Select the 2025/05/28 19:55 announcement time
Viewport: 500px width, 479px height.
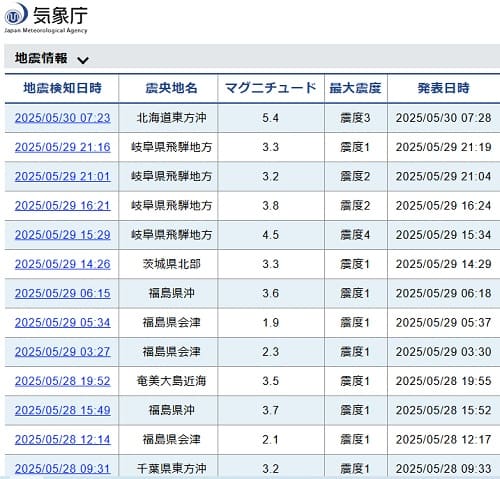[x=443, y=381]
